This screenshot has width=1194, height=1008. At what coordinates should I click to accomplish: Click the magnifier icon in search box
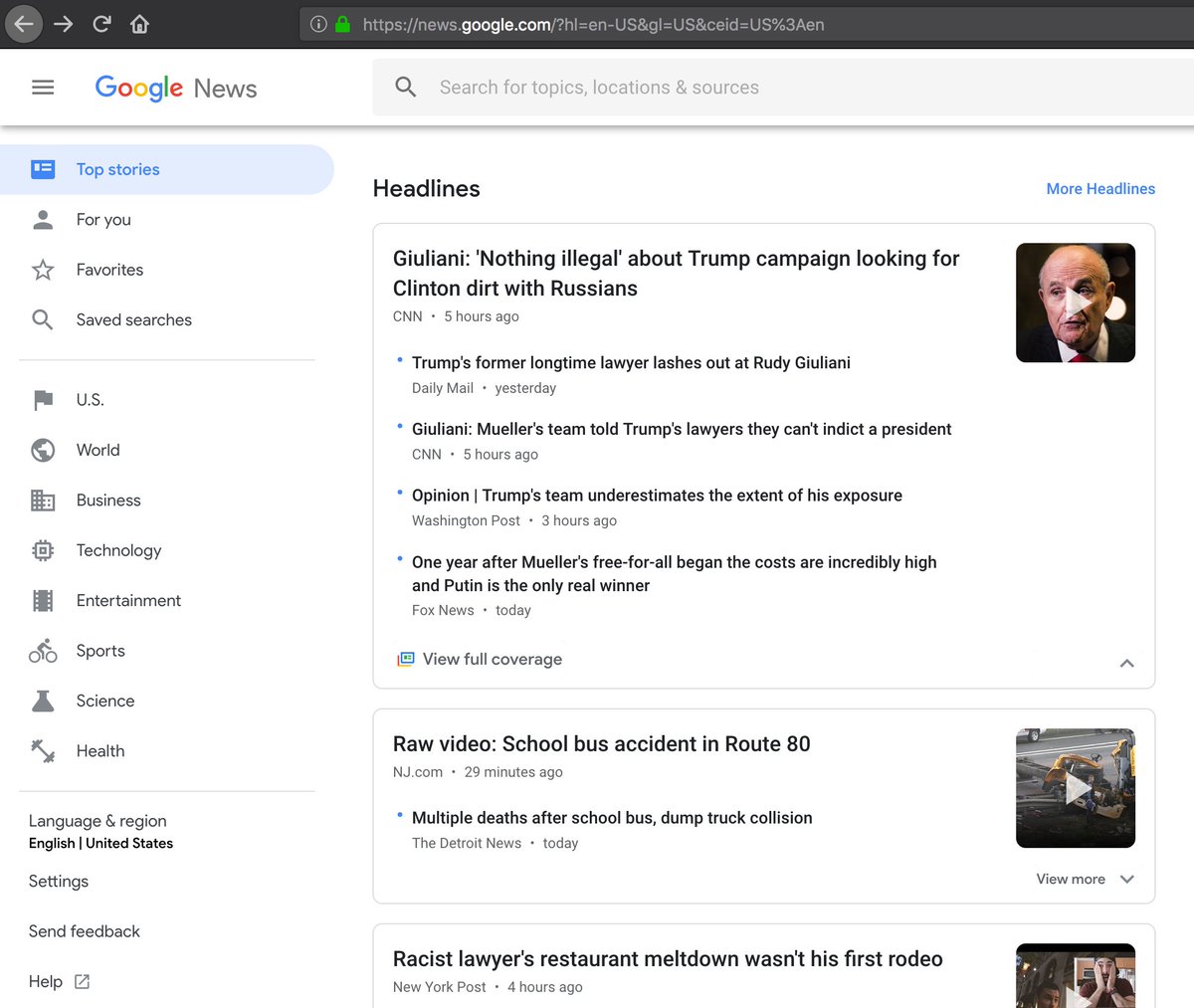pyautogui.click(x=406, y=88)
